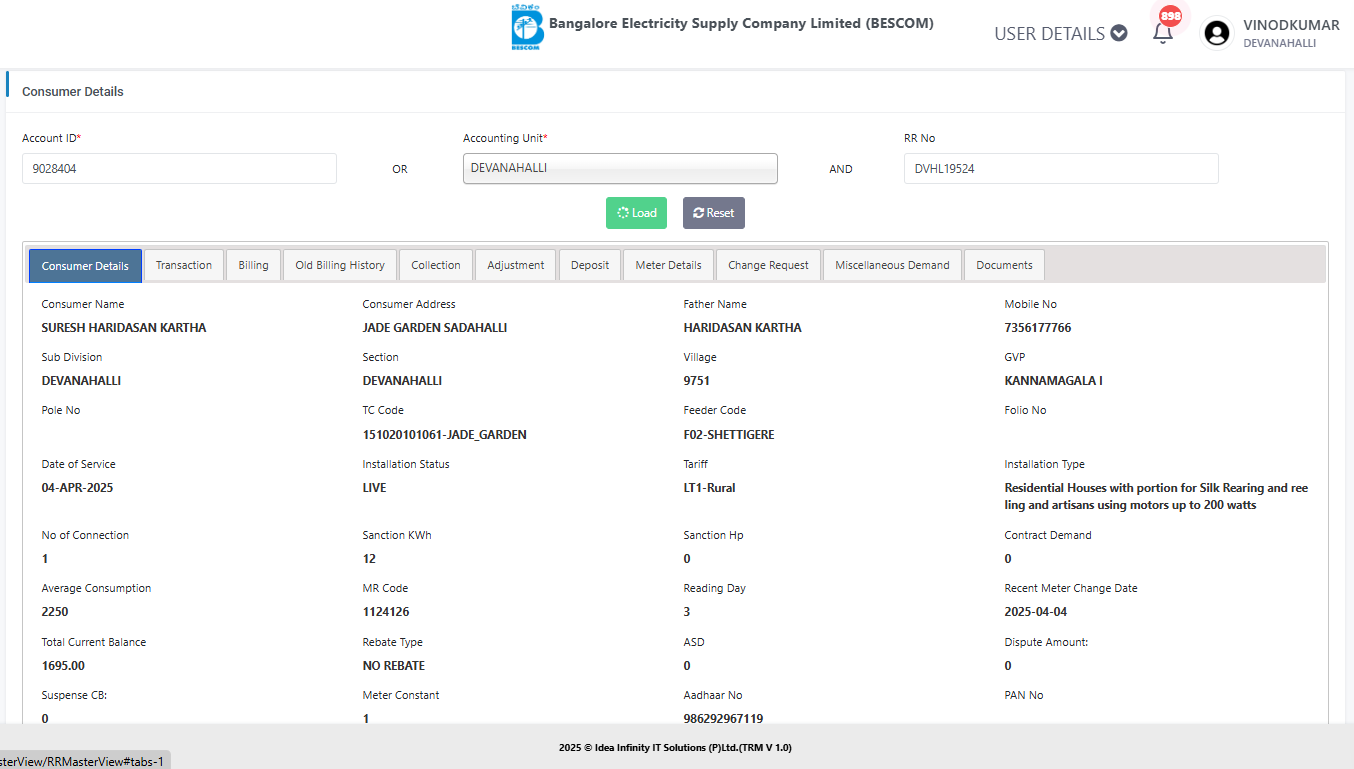
Task: Expand the USER DETAILS dropdown
Action: pyautogui.click(x=1060, y=33)
